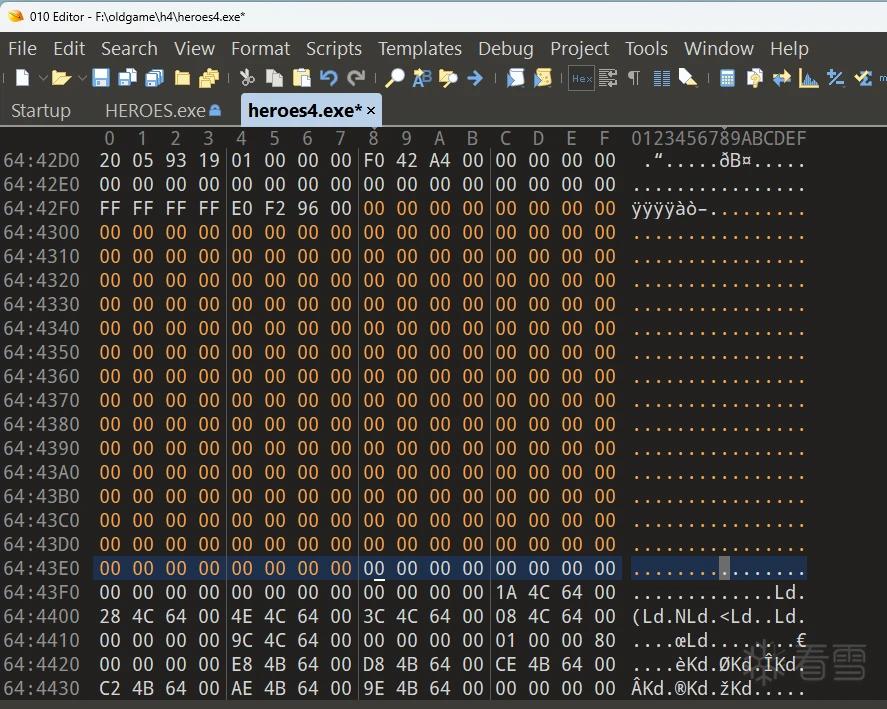Select byte C2 in row 64:4430
The width and height of the screenshot is (887, 709).
coord(110,689)
